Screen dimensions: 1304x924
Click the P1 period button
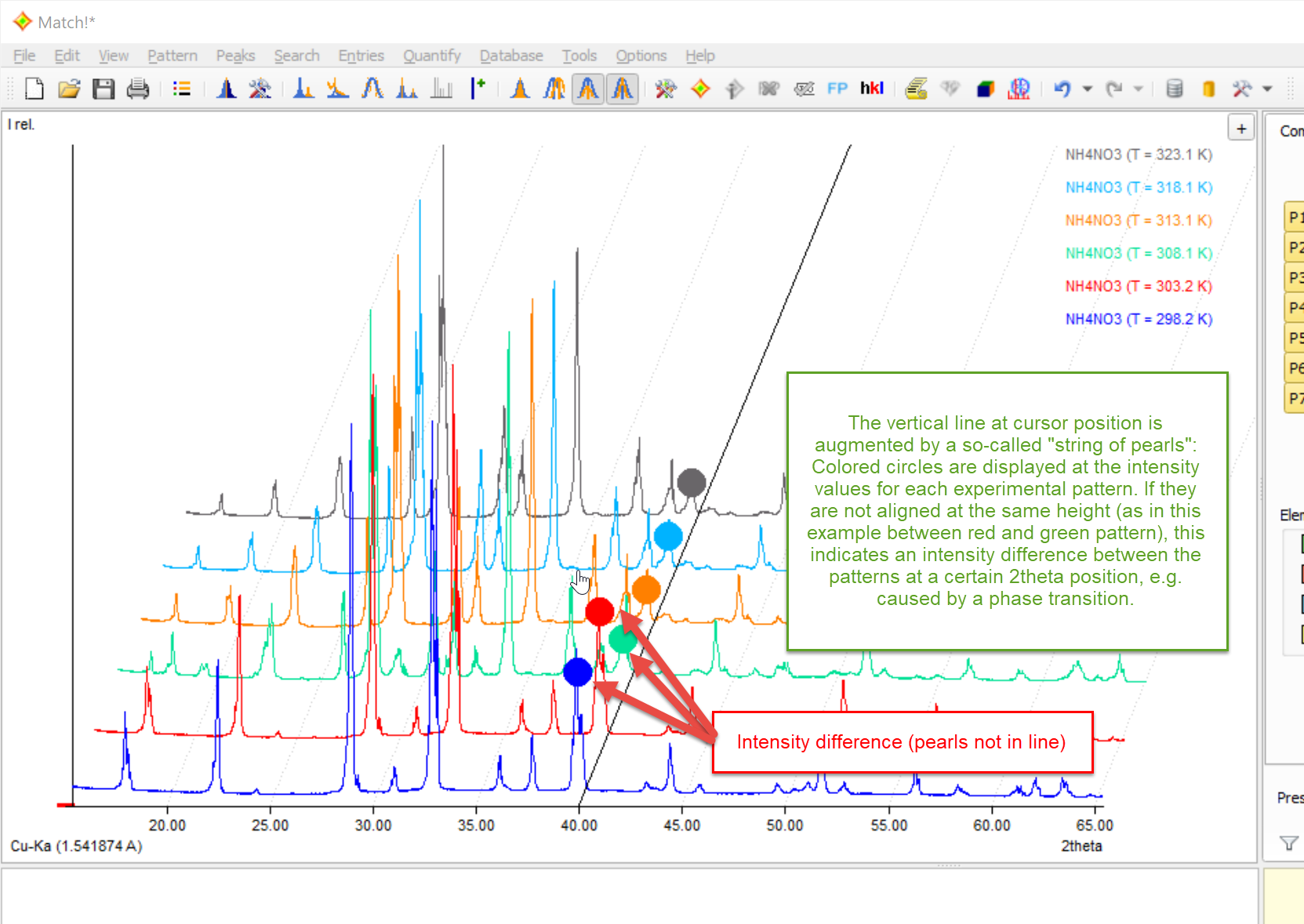click(1294, 217)
